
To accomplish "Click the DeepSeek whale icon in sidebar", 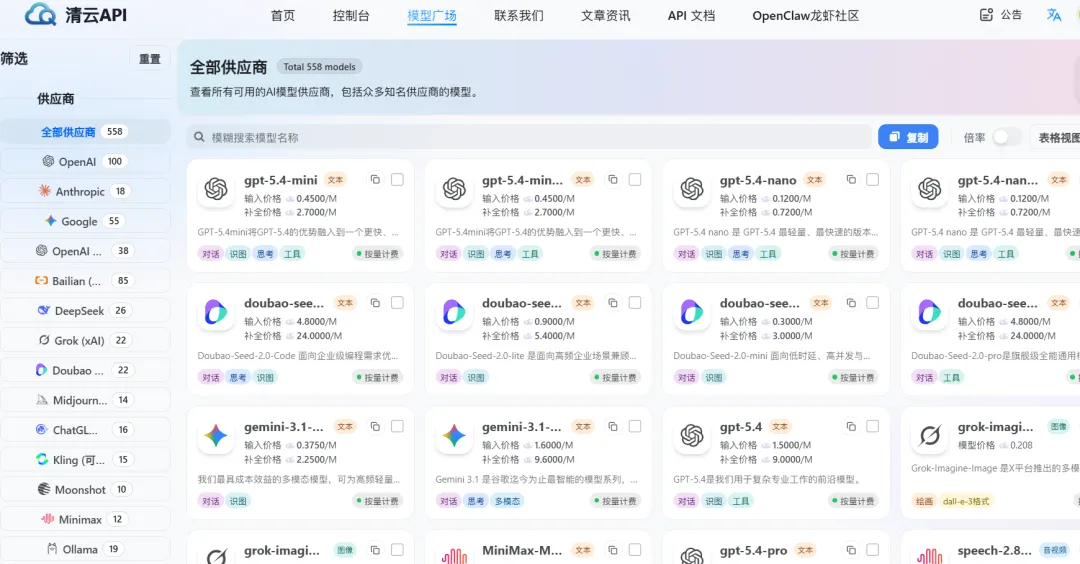I will click(43, 310).
